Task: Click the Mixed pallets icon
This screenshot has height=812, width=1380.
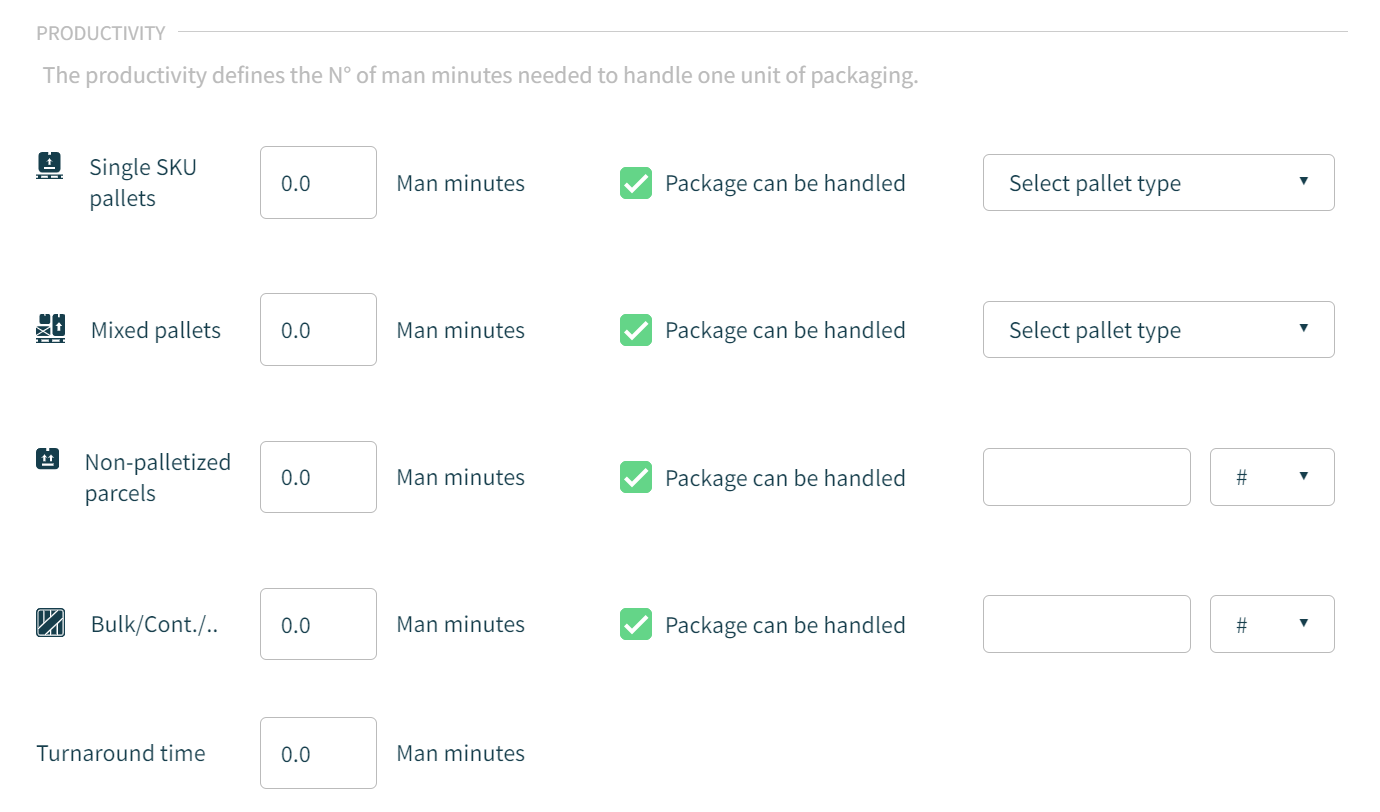Action: (50, 328)
